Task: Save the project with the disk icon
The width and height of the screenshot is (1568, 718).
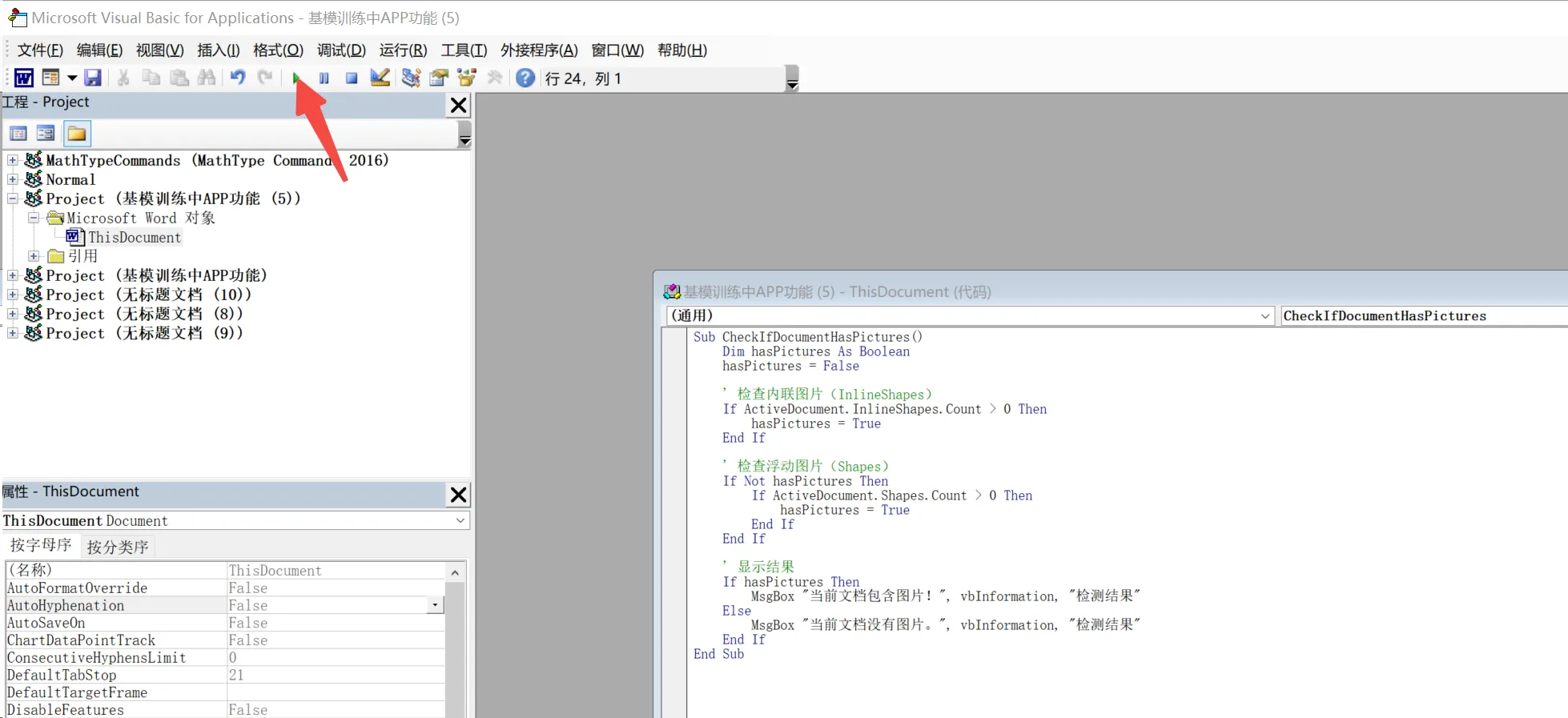Action: (x=93, y=78)
